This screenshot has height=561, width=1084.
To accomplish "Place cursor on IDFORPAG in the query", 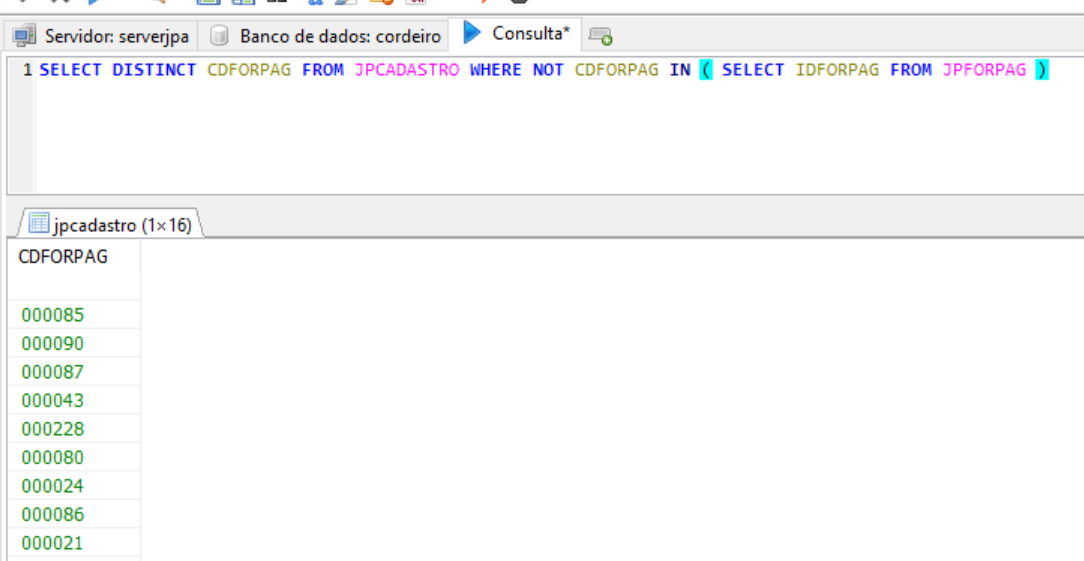I will tap(837, 70).
